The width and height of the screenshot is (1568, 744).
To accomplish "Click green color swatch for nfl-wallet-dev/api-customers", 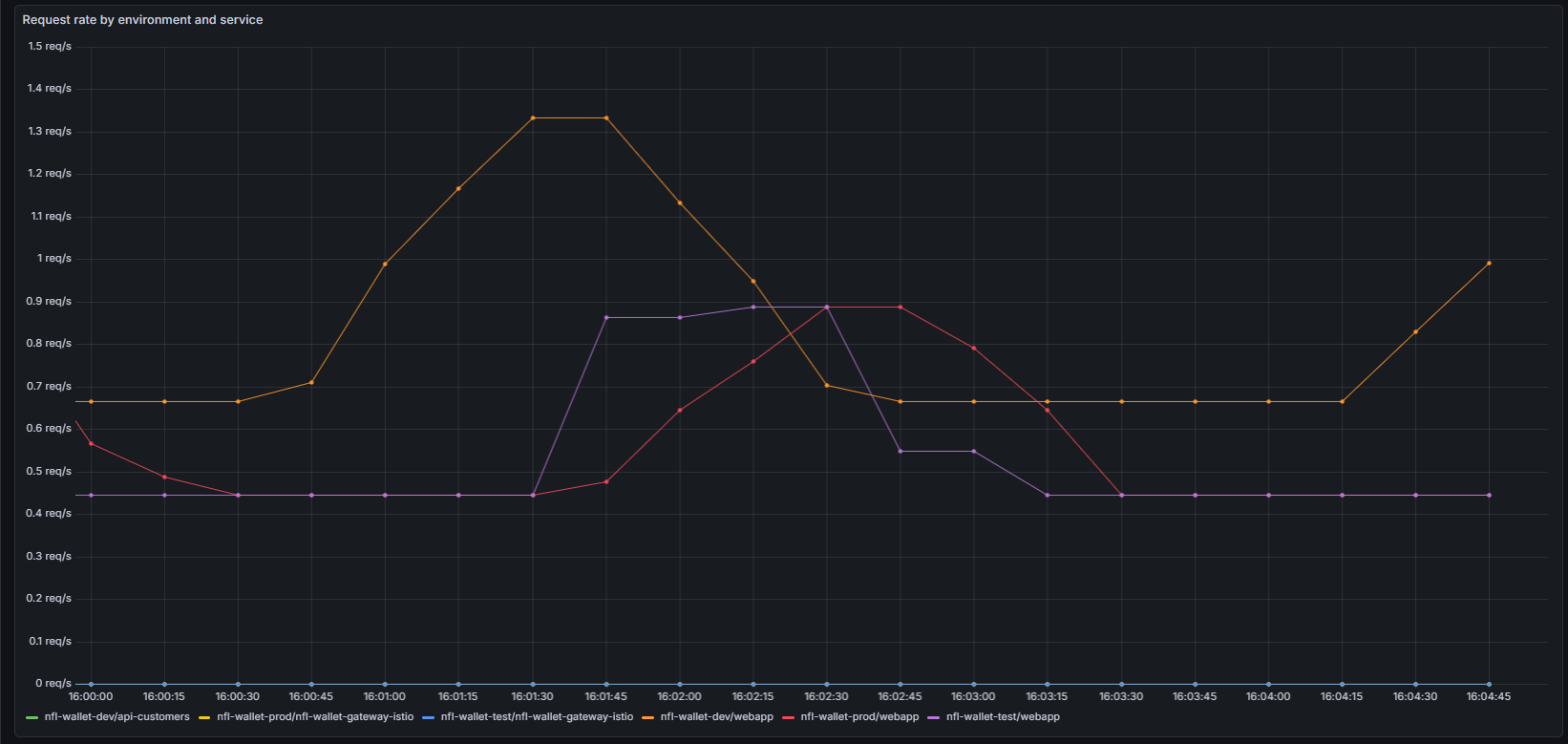I will click(x=32, y=717).
